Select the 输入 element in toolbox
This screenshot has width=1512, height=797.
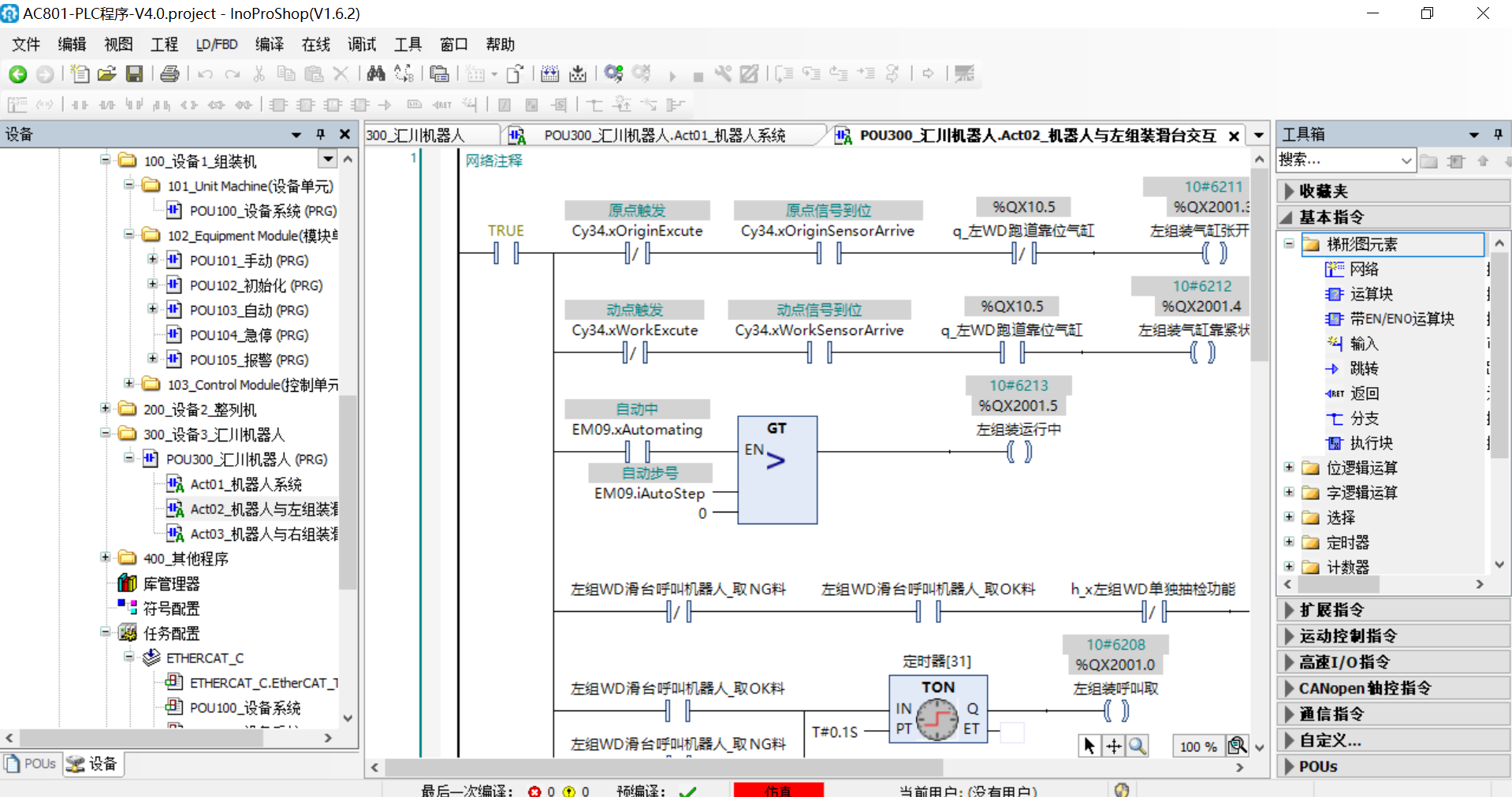click(x=1352, y=344)
